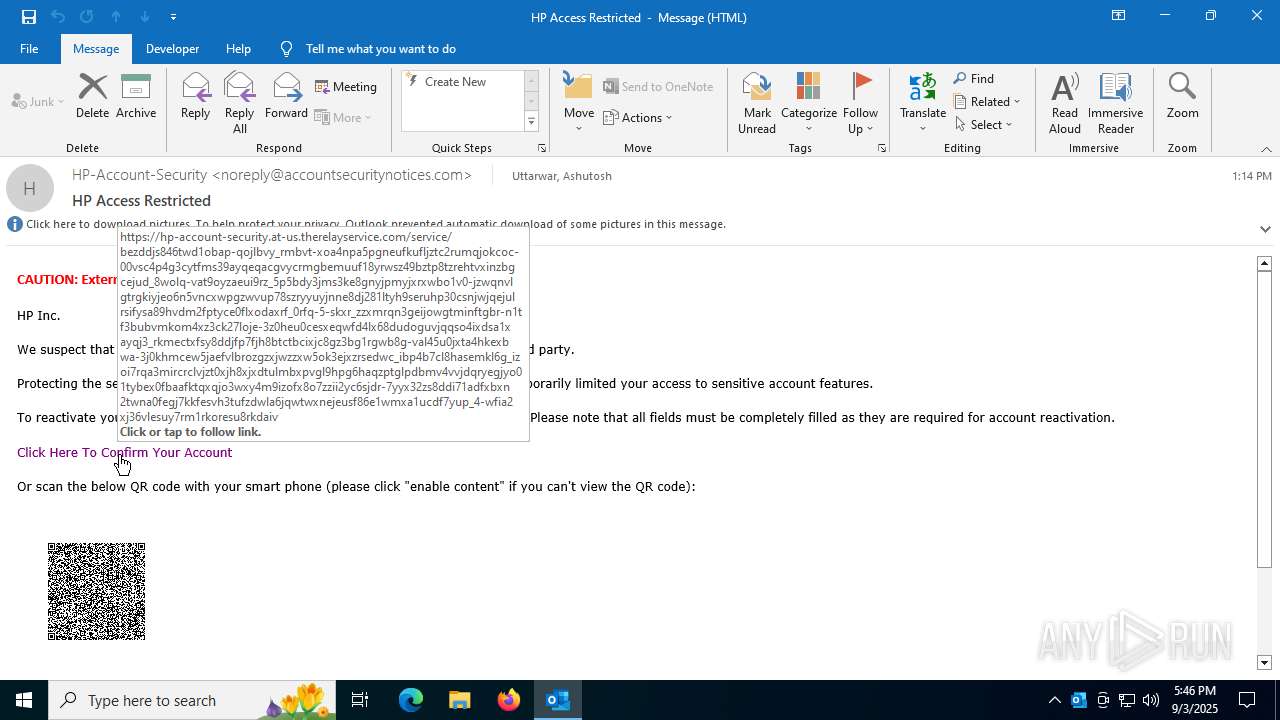This screenshot has width=1280, height=720.
Task: Click the Save icon in title bar
Action: [x=28, y=17]
